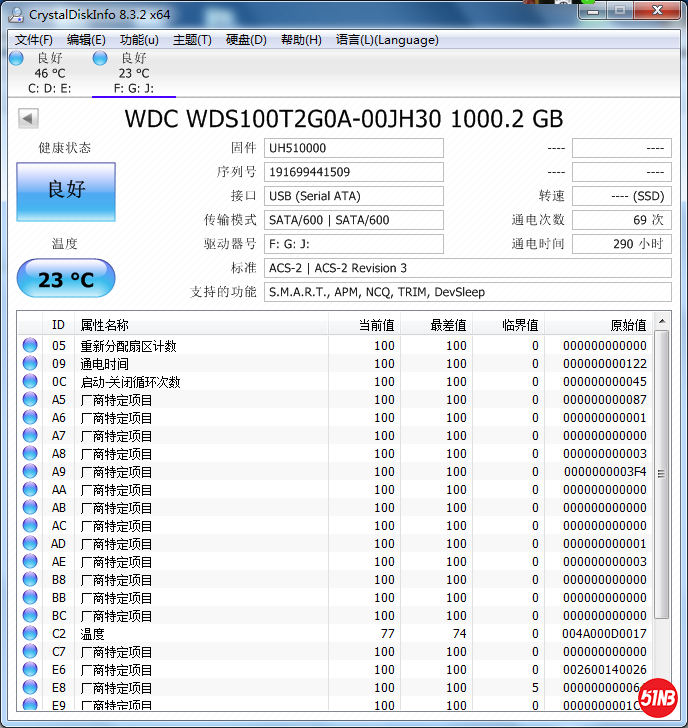Click the previous disk arrow button
The height and width of the screenshot is (728, 688).
tap(28, 119)
